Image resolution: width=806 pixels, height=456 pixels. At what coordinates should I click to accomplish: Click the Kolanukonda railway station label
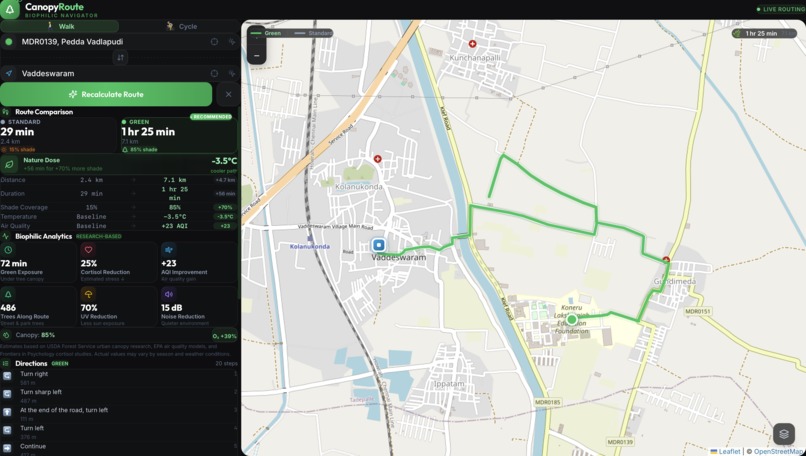309,247
